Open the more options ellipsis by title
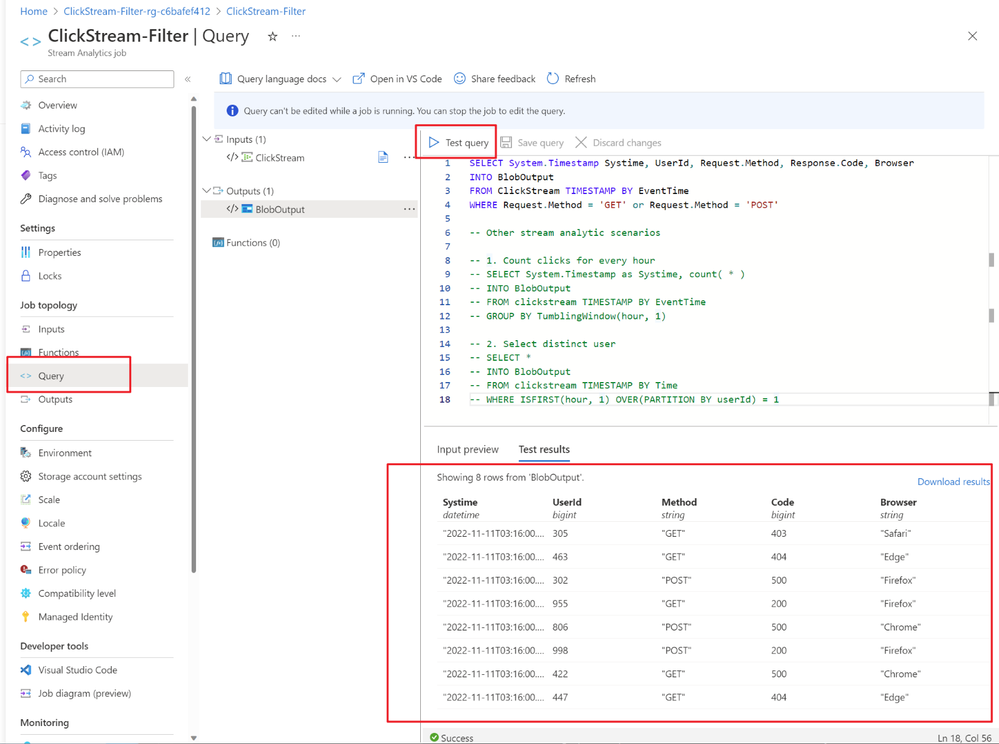Screen dimensions: 999x744 click(x=296, y=36)
